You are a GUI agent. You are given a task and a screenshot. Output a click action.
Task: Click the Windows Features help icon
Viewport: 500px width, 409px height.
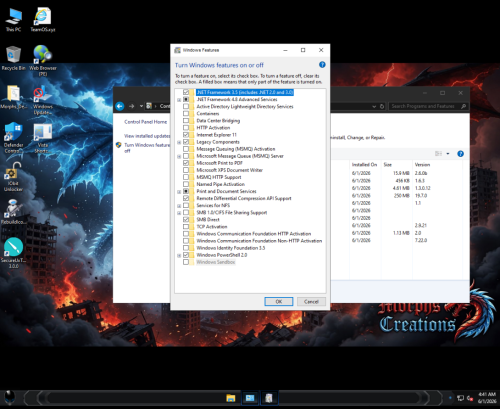point(322,65)
